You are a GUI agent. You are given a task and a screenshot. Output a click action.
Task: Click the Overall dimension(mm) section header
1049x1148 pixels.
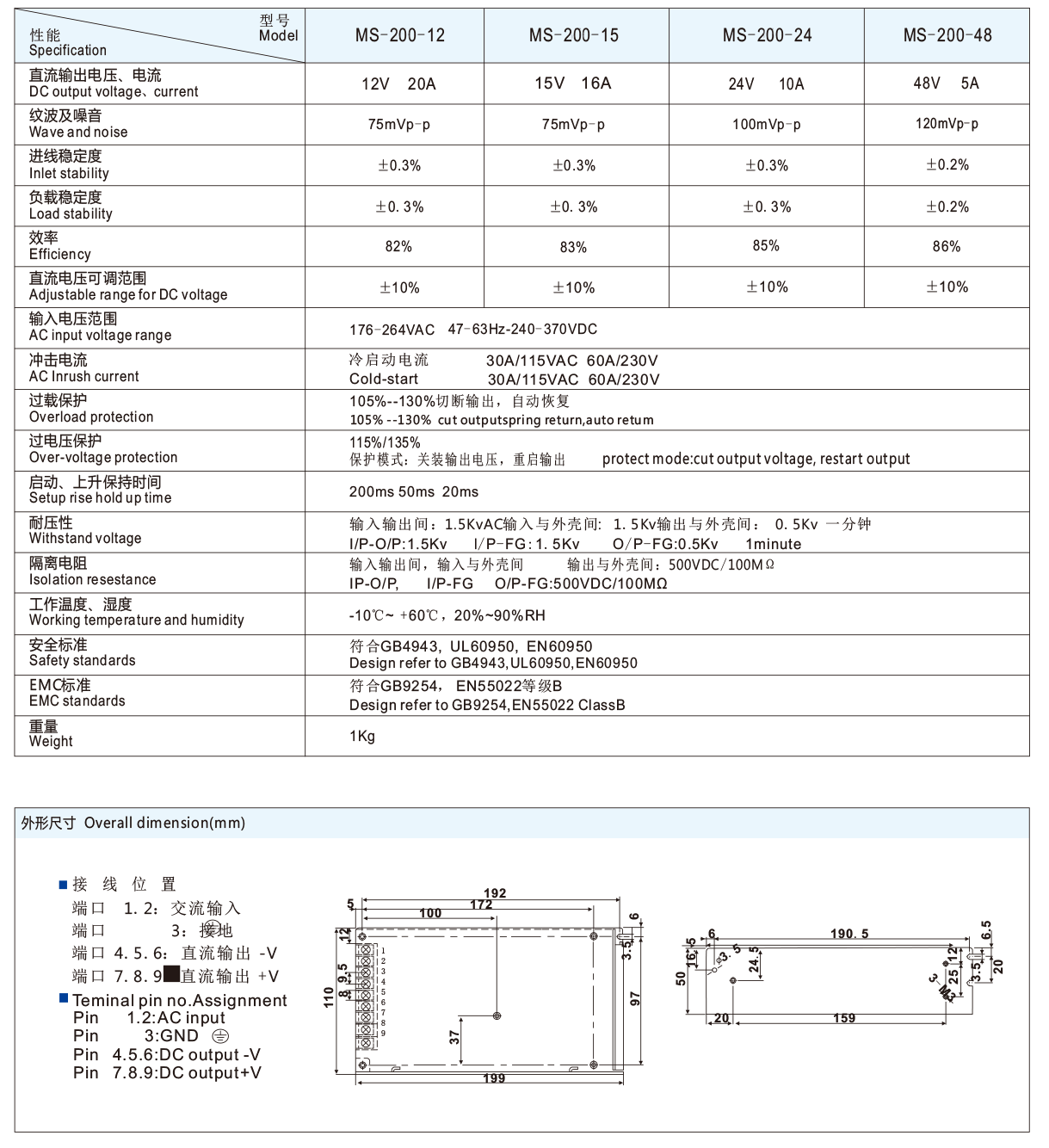click(x=133, y=823)
